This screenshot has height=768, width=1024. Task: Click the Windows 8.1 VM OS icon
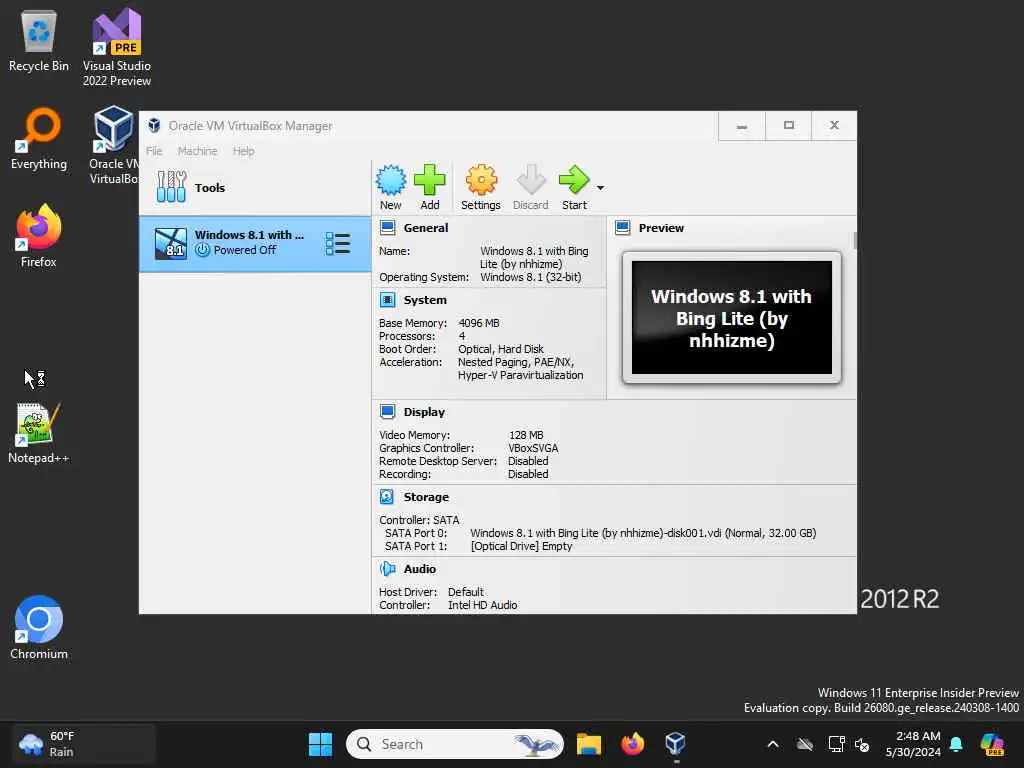click(170, 244)
